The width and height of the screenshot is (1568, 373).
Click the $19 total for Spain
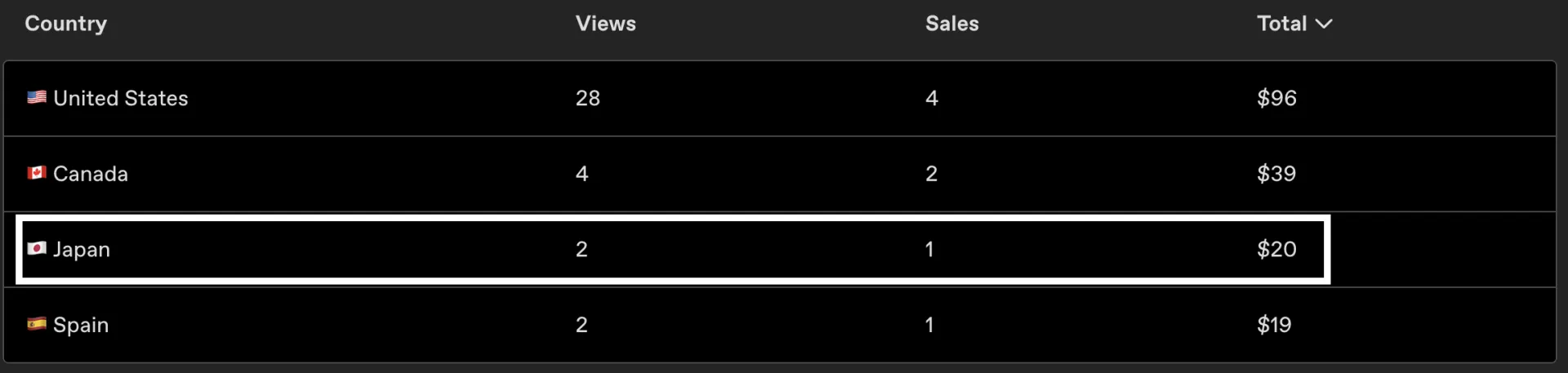pyautogui.click(x=1274, y=325)
